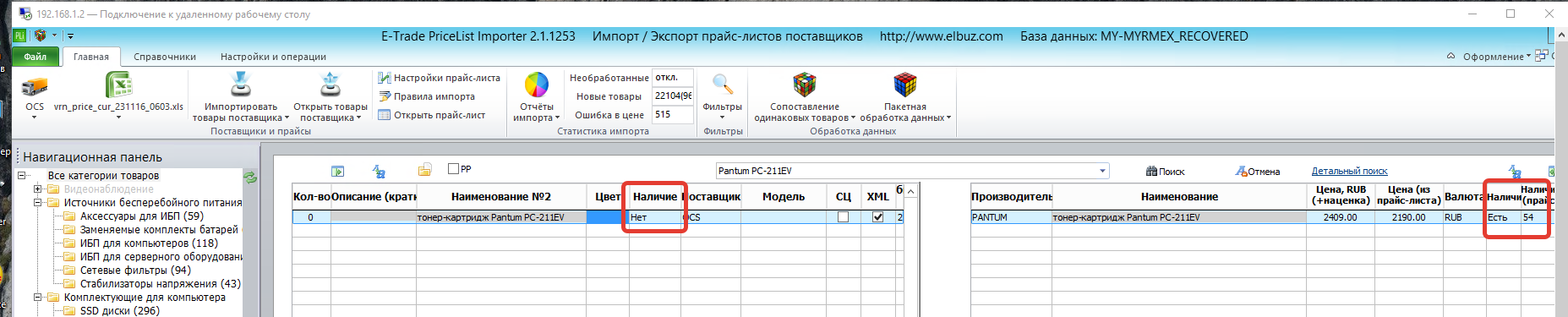
Task: Click the translate icon above right grid
Action: [x=1516, y=172]
